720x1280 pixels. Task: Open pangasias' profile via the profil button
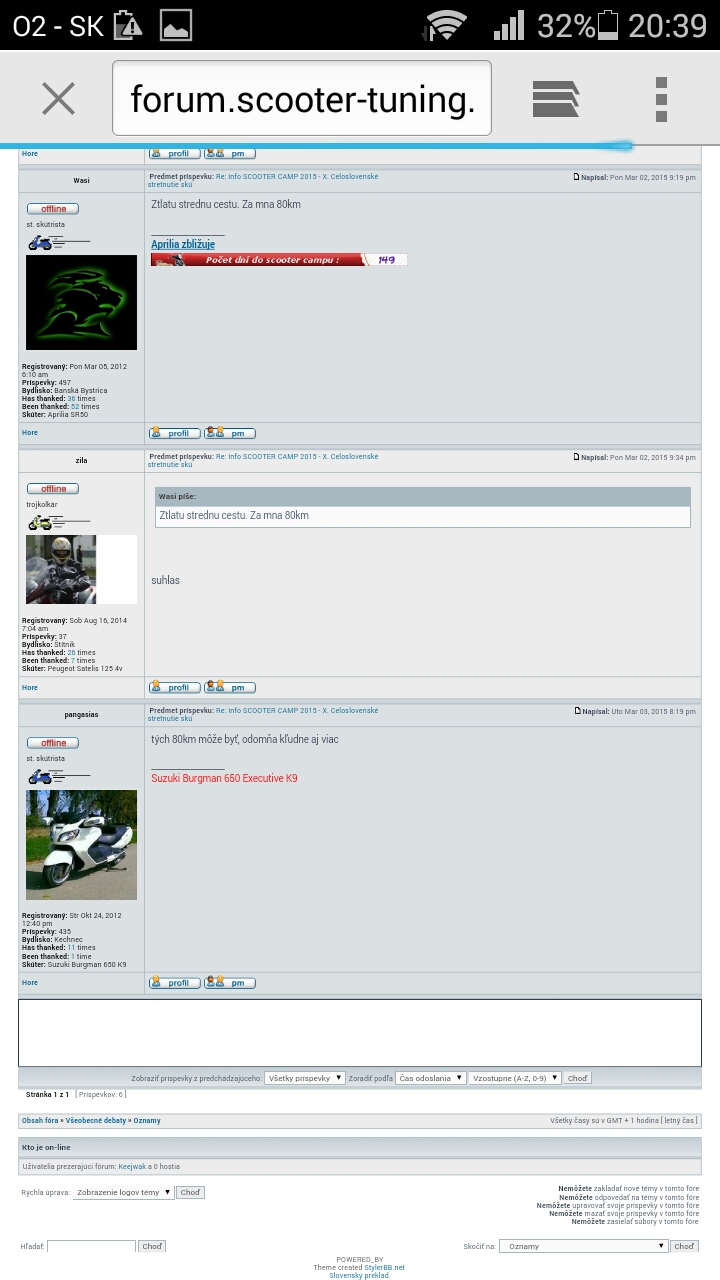pyautogui.click(x=174, y=982)
